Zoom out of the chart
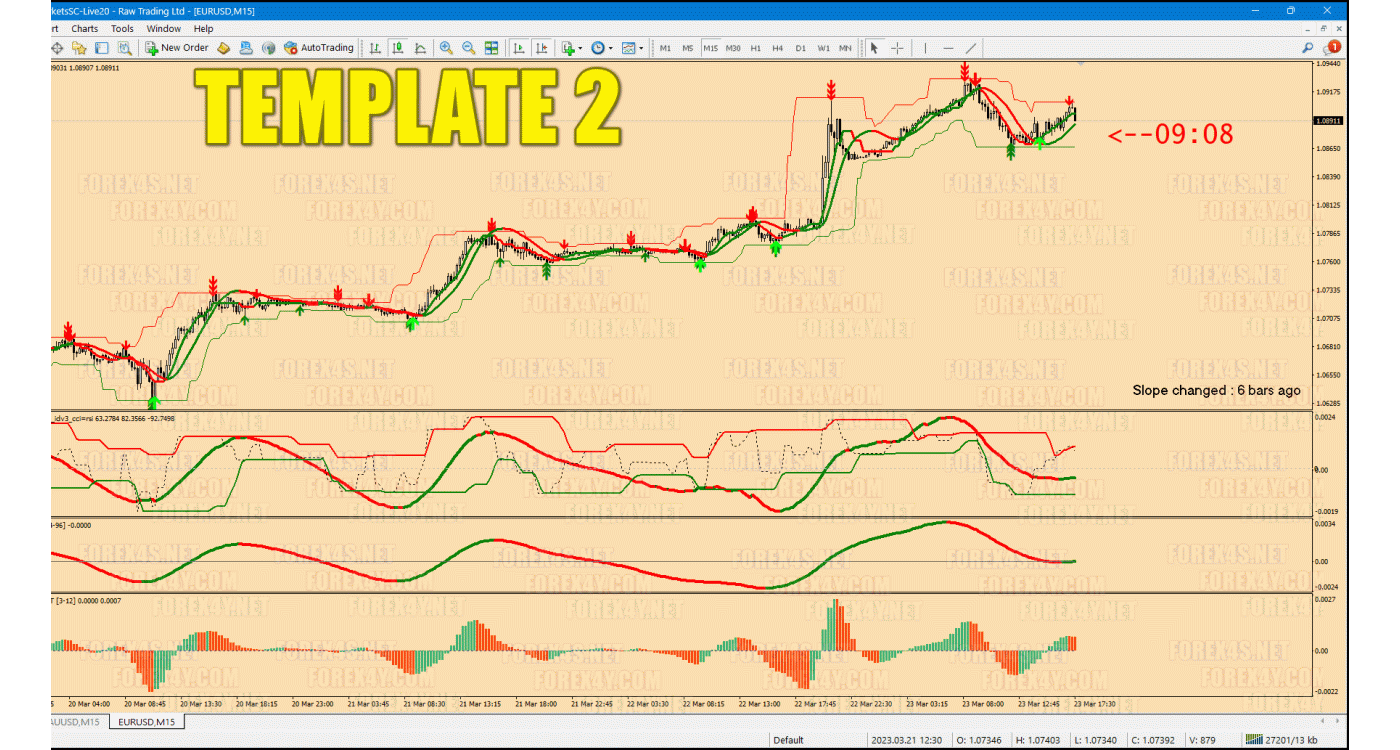The width and height of the screenshot is (1400, 750). point(467,47)
